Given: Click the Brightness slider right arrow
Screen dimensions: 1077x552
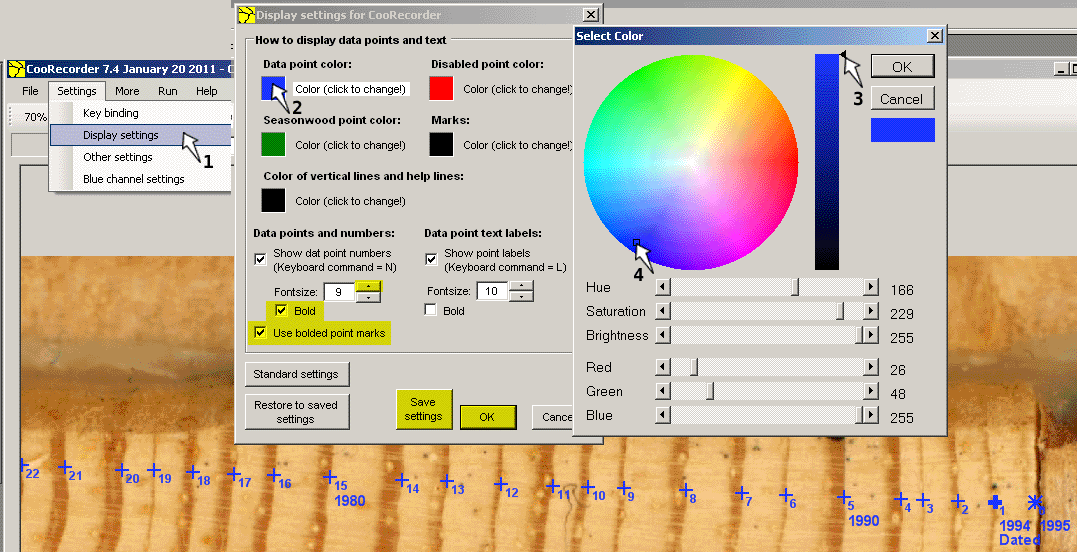Looking at the screenshot, I should (871, 335).
